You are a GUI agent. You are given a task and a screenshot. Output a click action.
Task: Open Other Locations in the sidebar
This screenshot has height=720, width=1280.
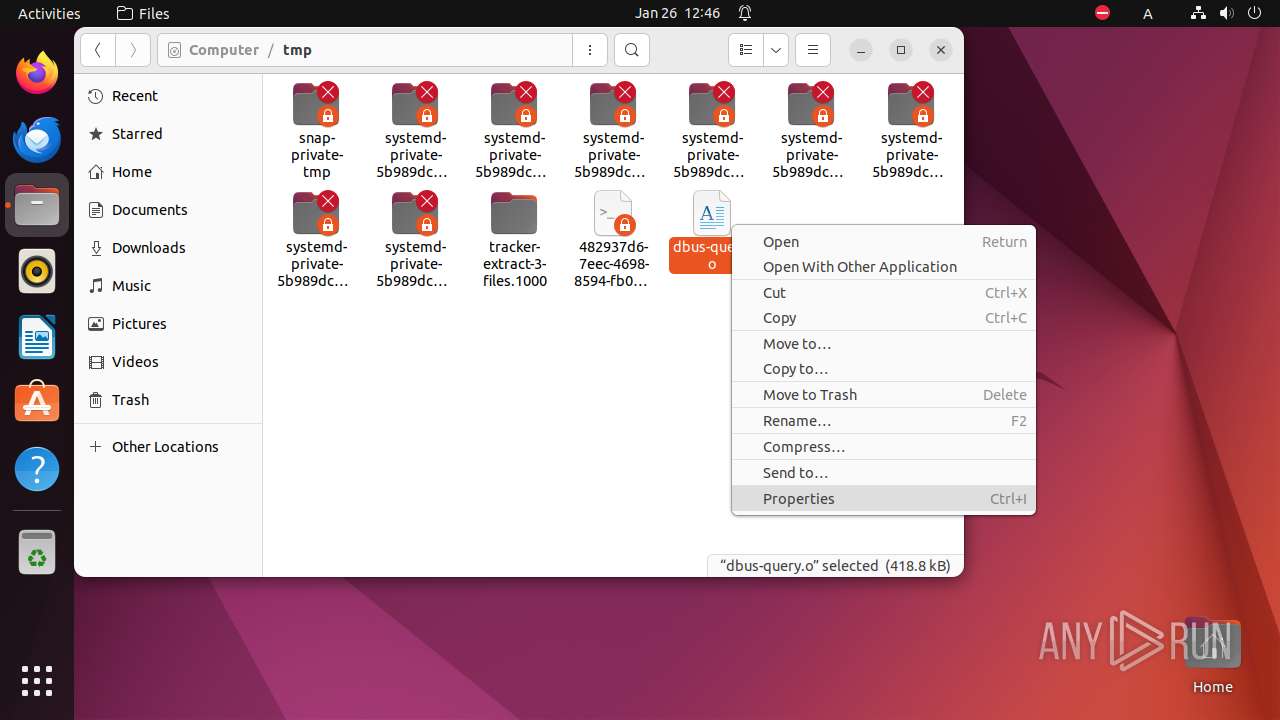[168, 447]
